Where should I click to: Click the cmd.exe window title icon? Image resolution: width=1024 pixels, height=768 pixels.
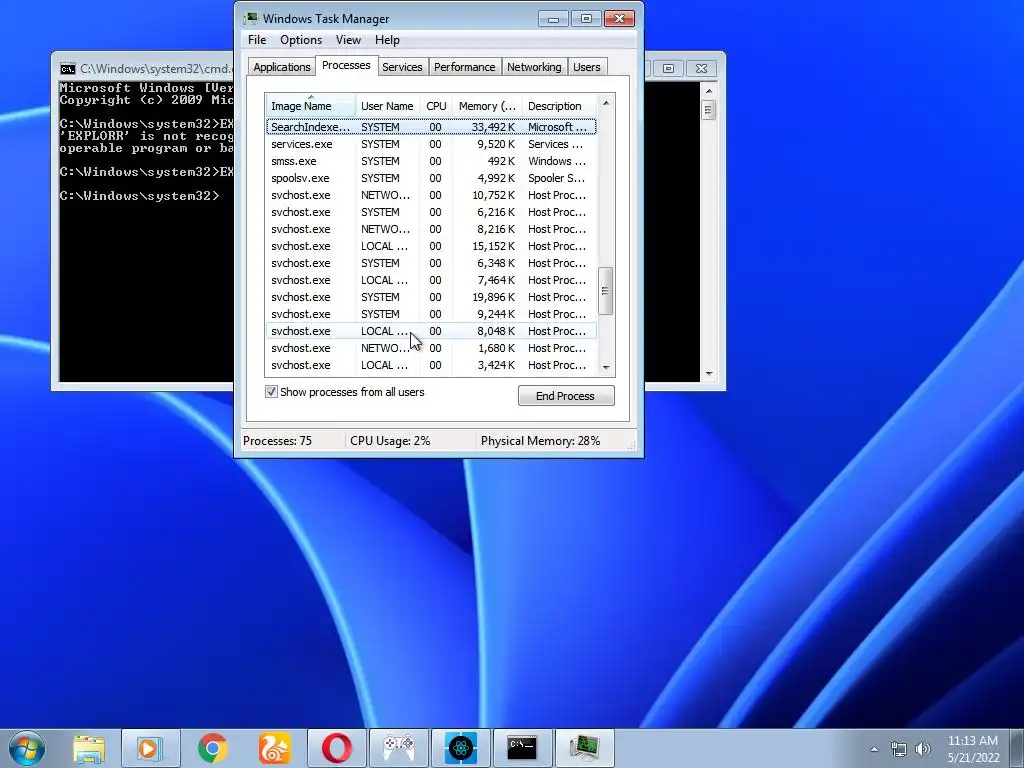67,69
